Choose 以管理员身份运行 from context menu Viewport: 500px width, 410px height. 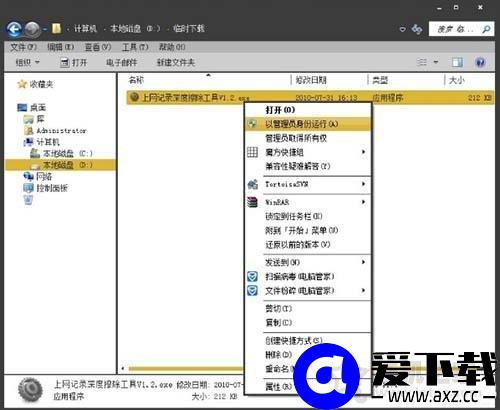tap(308, 124)
